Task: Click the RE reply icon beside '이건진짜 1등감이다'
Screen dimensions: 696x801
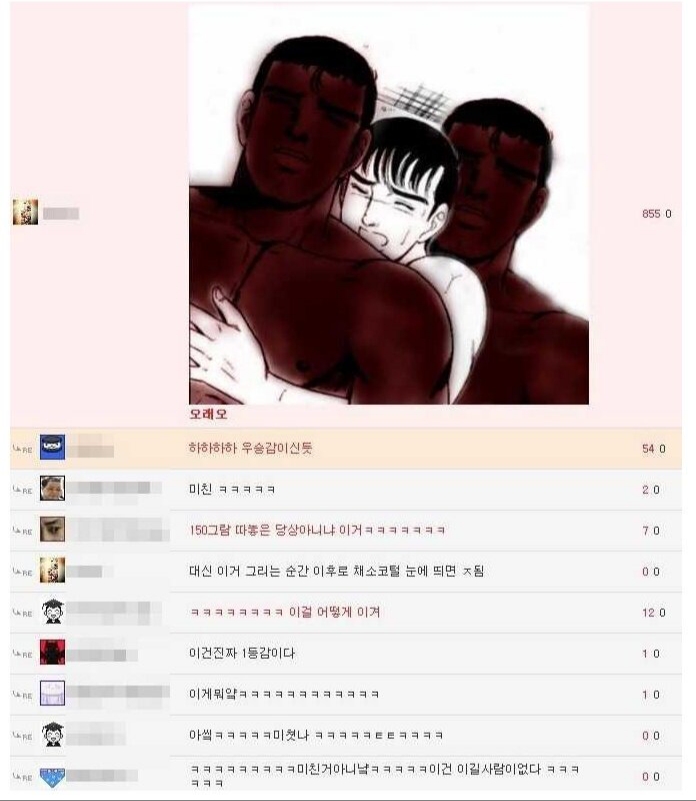Action: click(x=22, y=654)
